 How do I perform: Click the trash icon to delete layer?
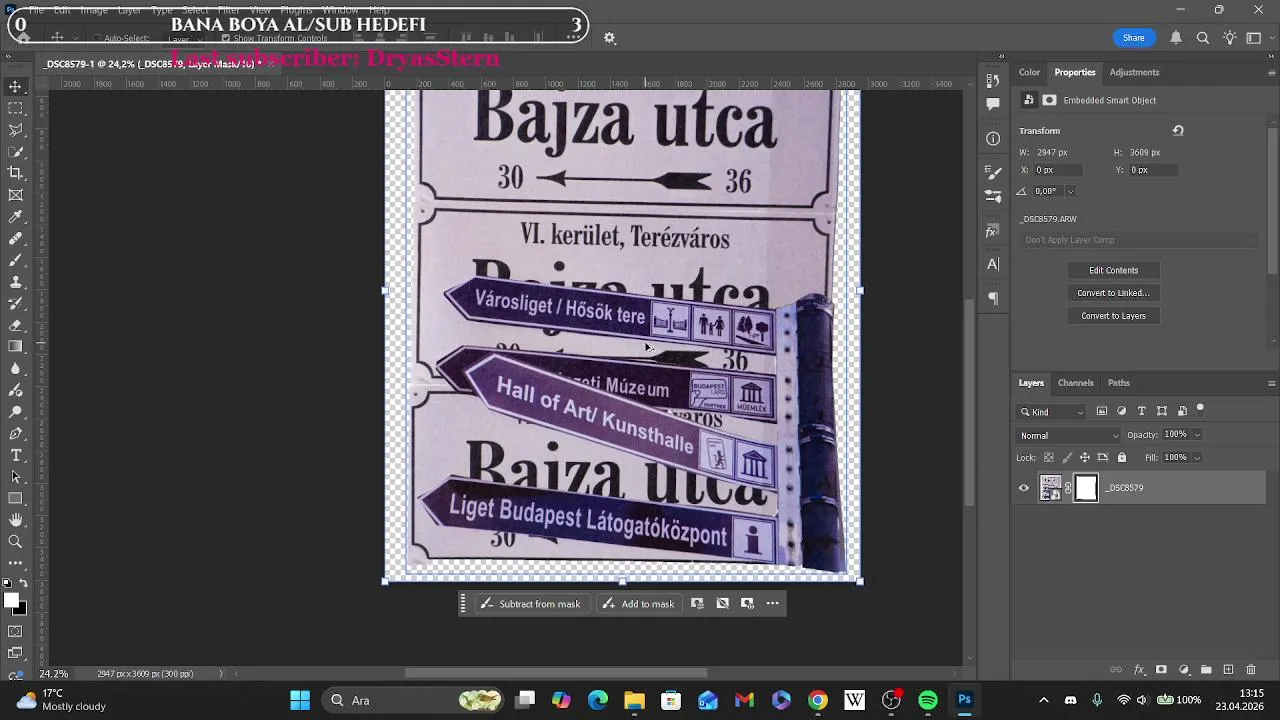(1253, 670)
